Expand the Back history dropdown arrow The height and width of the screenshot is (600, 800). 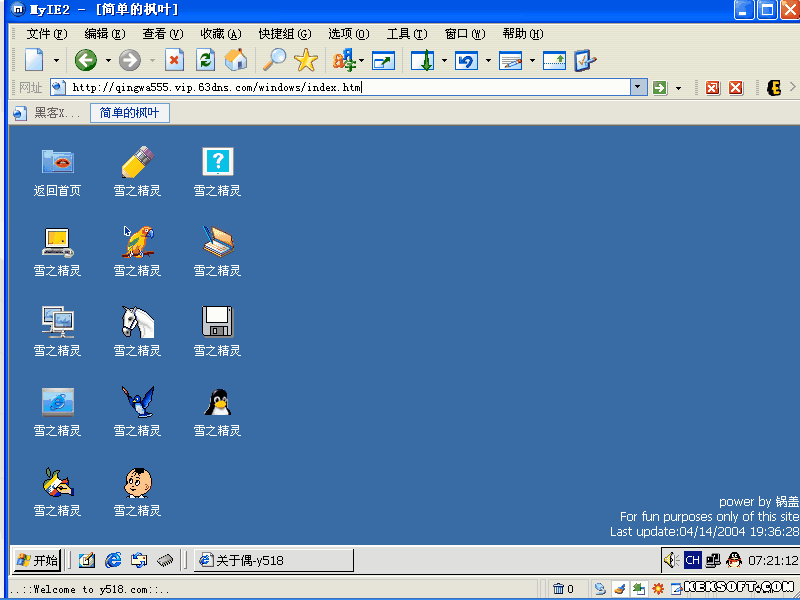pyautogui.click(x=108, y=61)
